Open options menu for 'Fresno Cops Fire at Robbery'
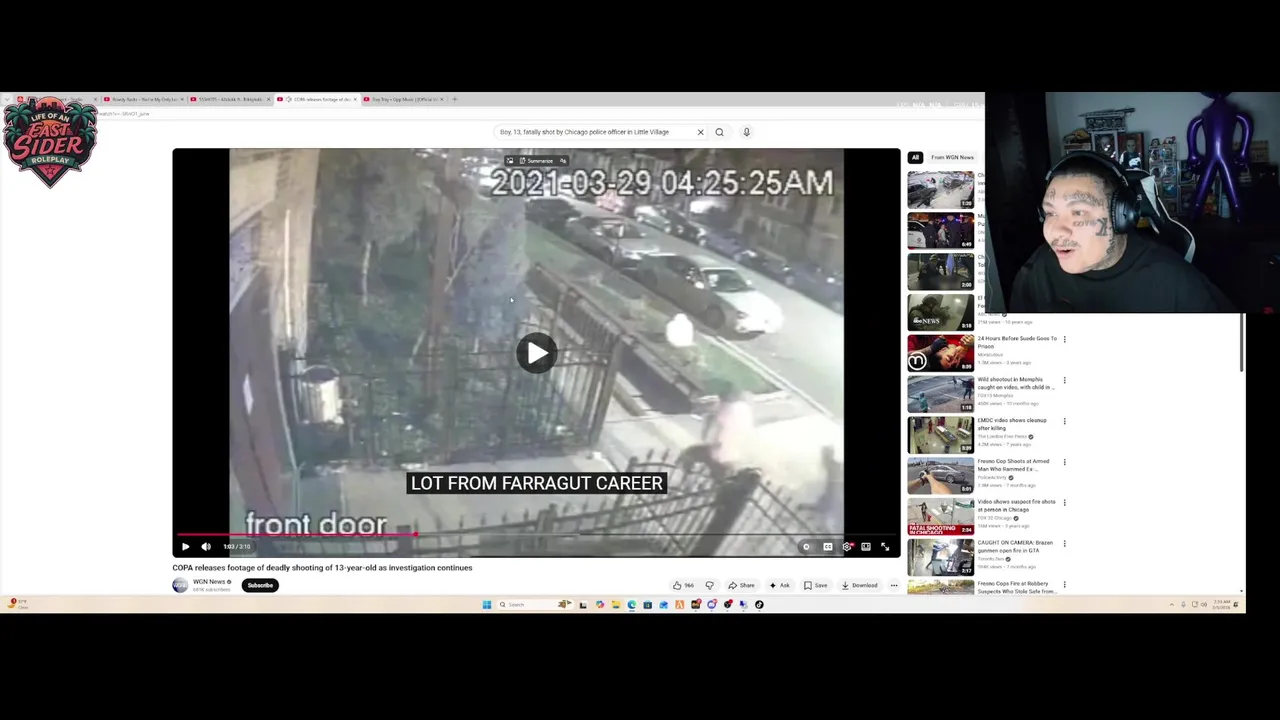Viewport: 1280px width, 720px height. [1064, 584]
